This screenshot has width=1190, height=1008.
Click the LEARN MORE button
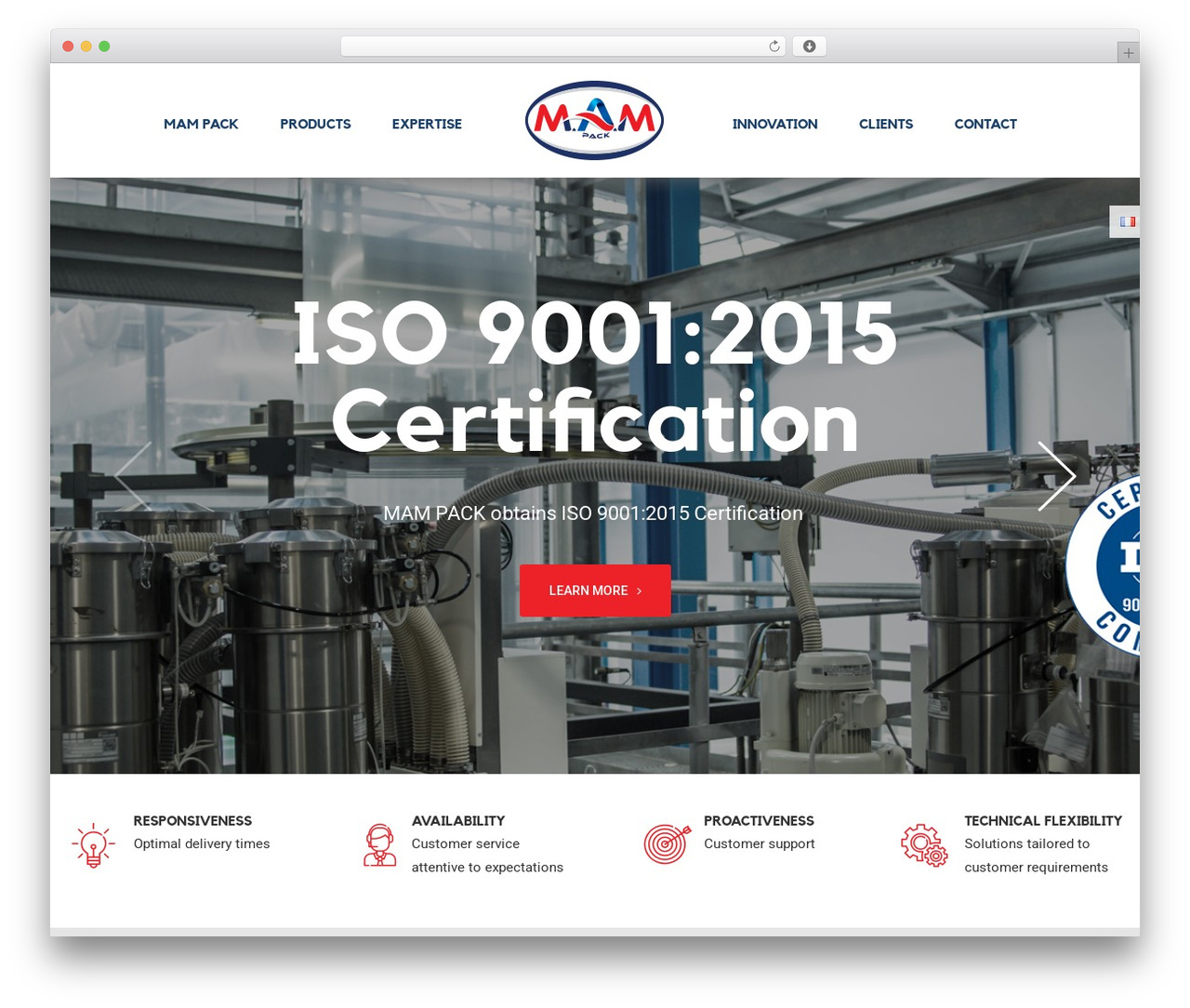click(595, 590)
